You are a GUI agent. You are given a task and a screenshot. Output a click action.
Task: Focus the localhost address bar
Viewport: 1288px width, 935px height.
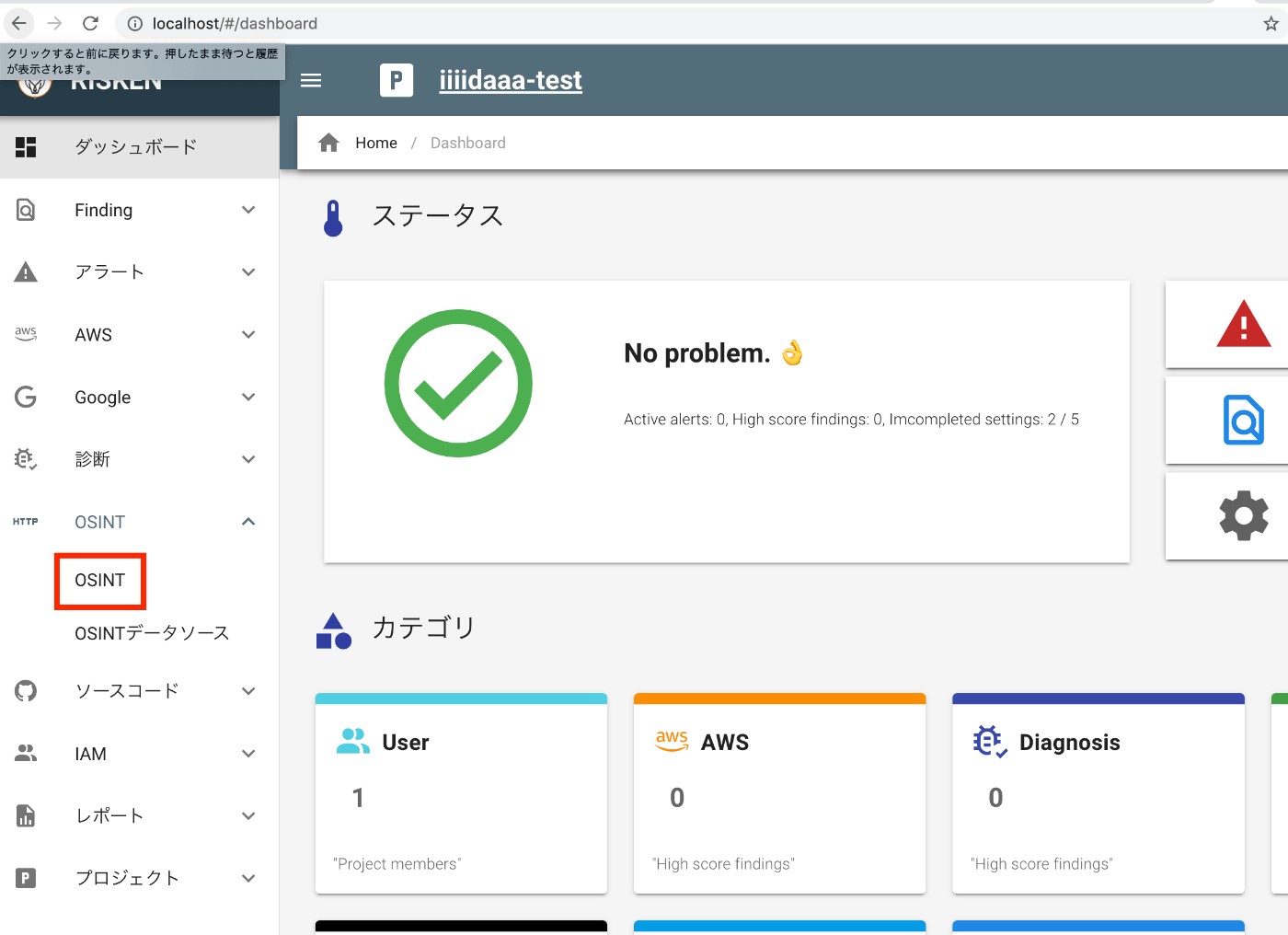690,24
